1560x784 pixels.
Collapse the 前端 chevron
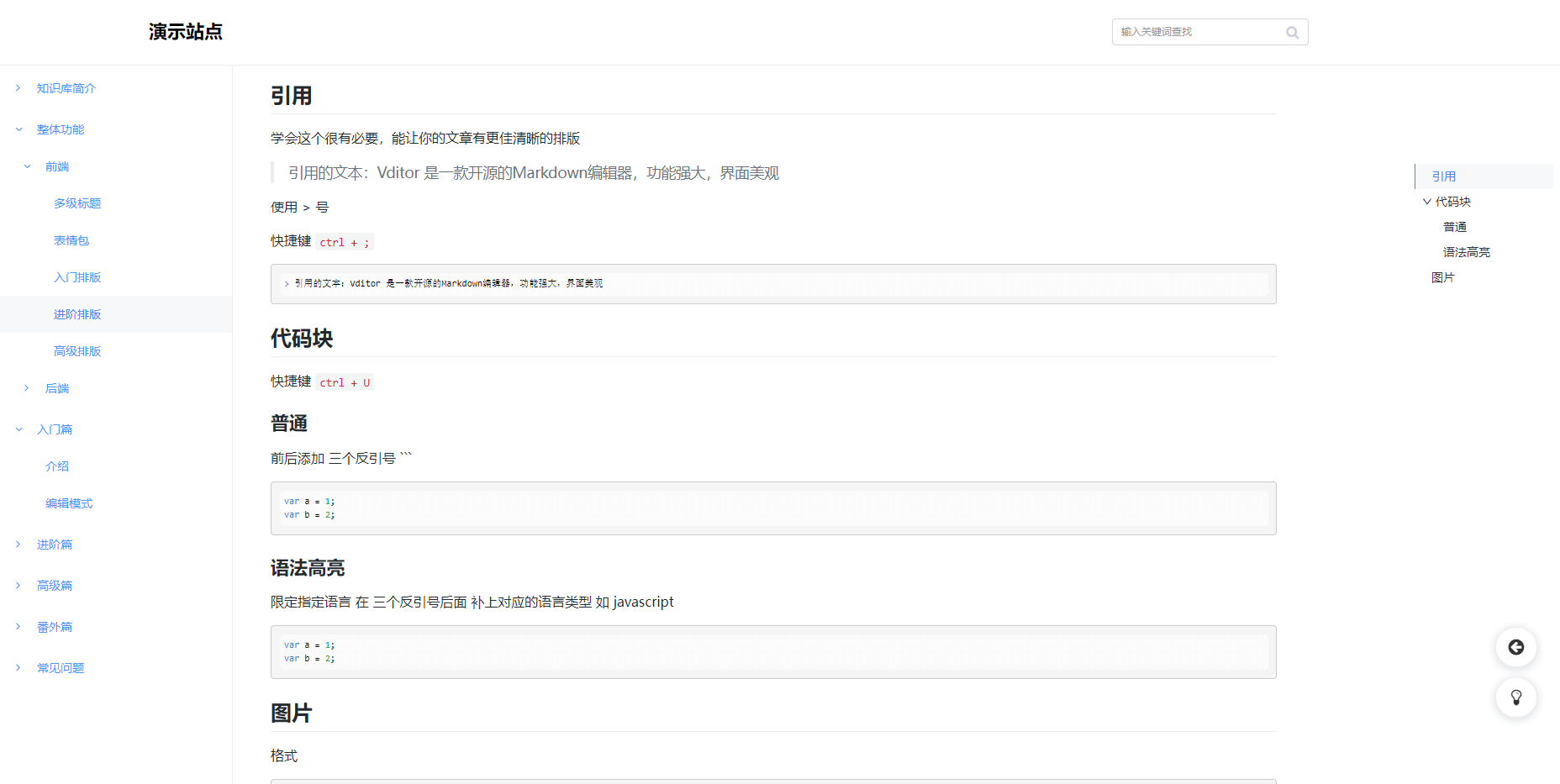tap(27, 166)
